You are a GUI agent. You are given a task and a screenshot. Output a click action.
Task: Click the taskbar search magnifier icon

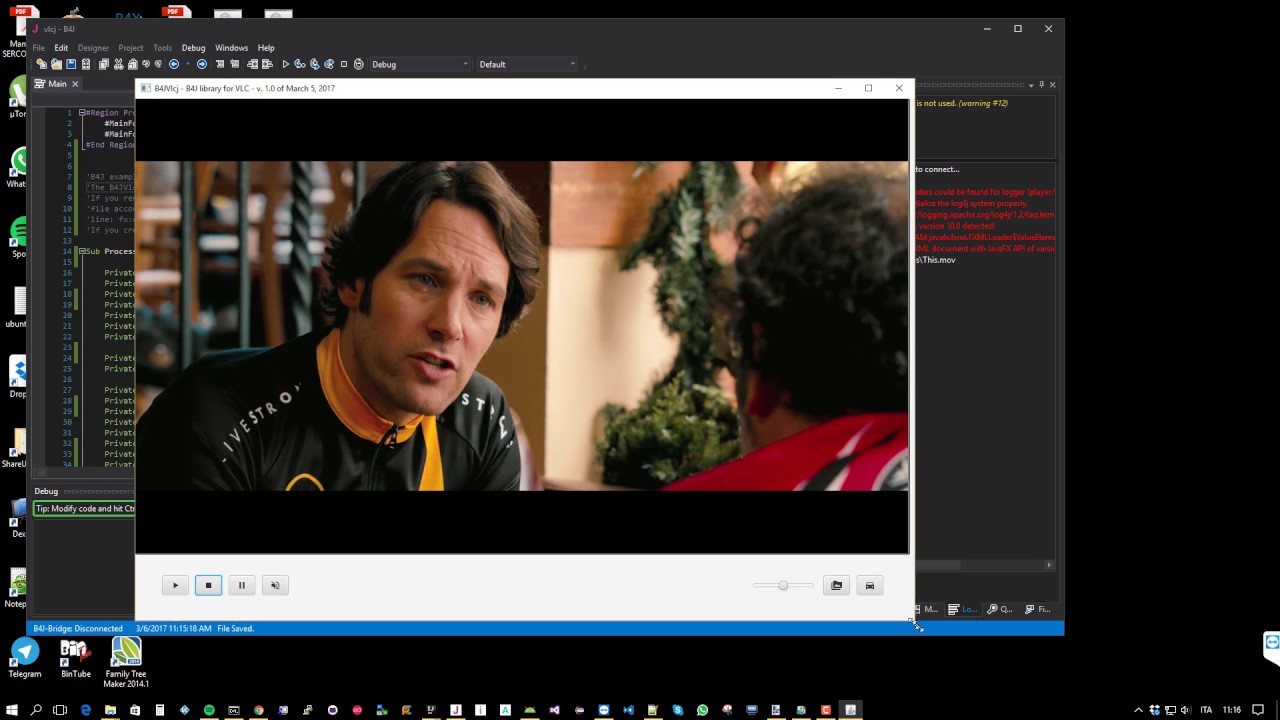point(36,710)
